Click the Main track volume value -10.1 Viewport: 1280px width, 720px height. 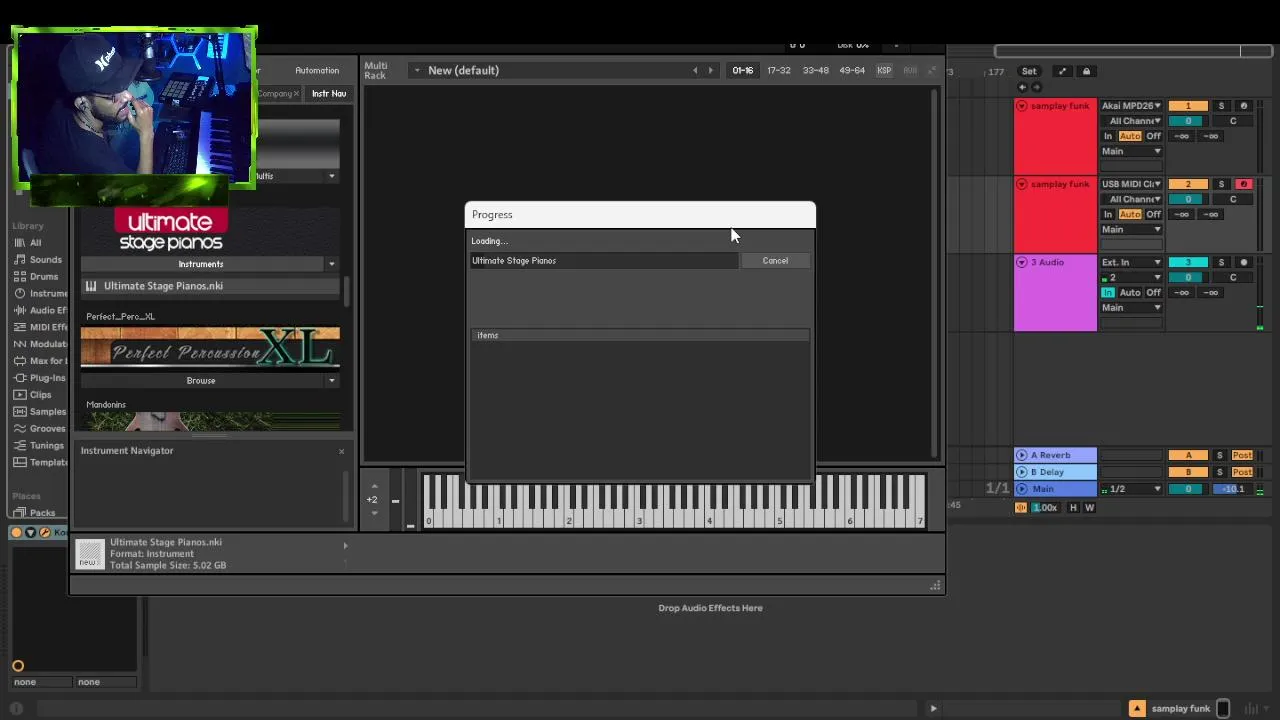(x=1233, y=489)
